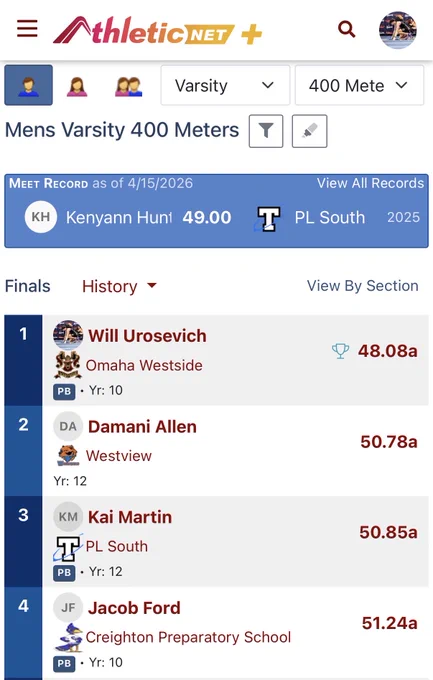433x680 pixels.
Task: Click the highlighter marker icon
Action: pyautogui.click(x=310, y=131)
